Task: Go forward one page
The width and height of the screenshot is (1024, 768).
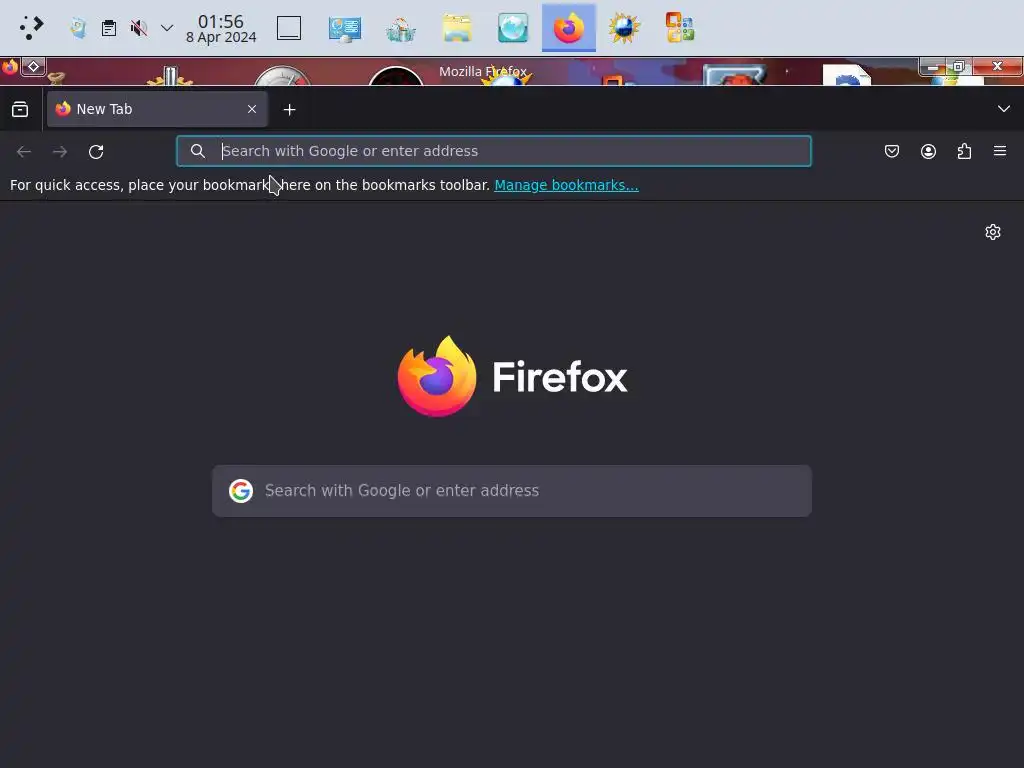Action: pos(60,152)
